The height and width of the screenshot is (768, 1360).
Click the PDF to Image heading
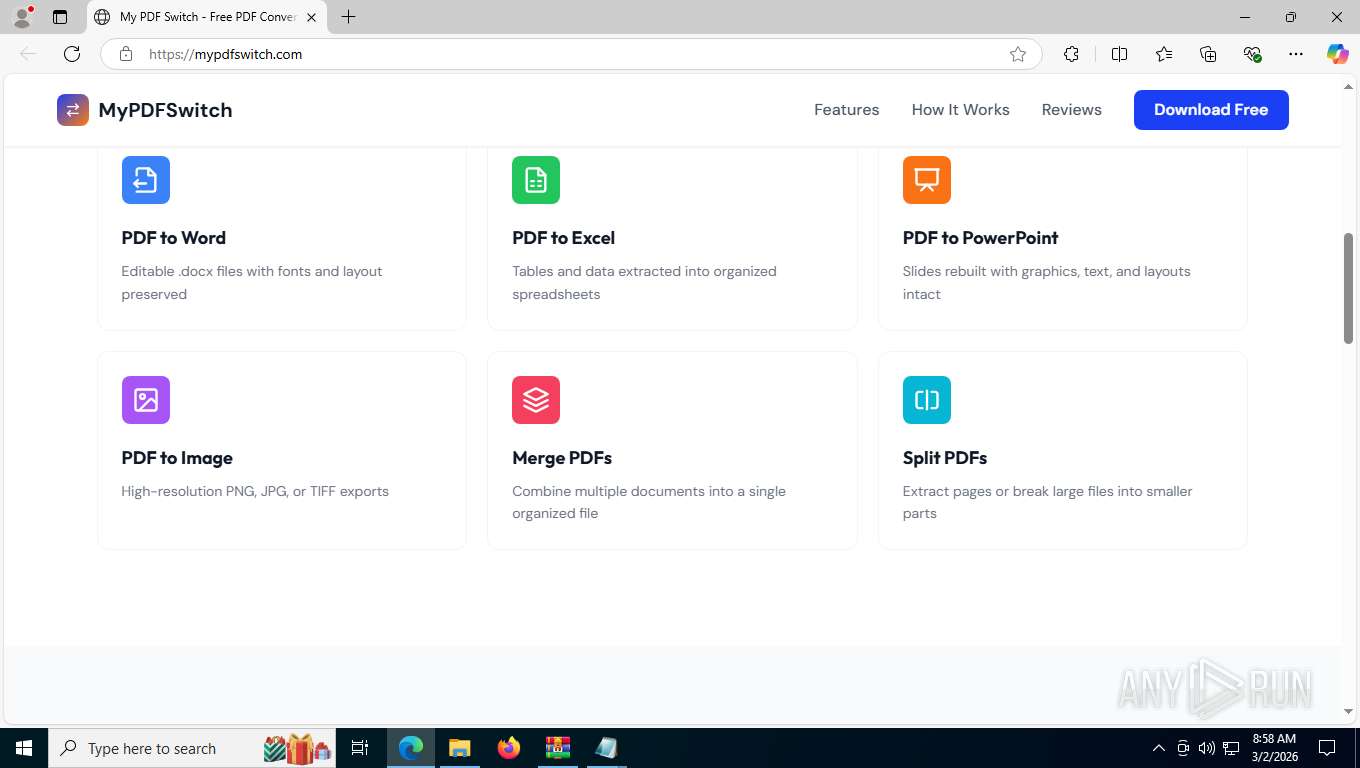(177, 458)
